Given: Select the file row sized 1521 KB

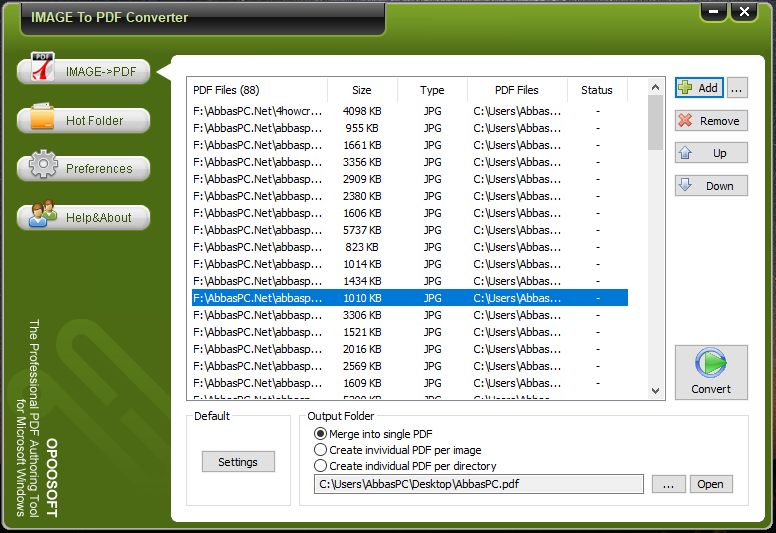Looking at the screenshot, I should [410, 332].
